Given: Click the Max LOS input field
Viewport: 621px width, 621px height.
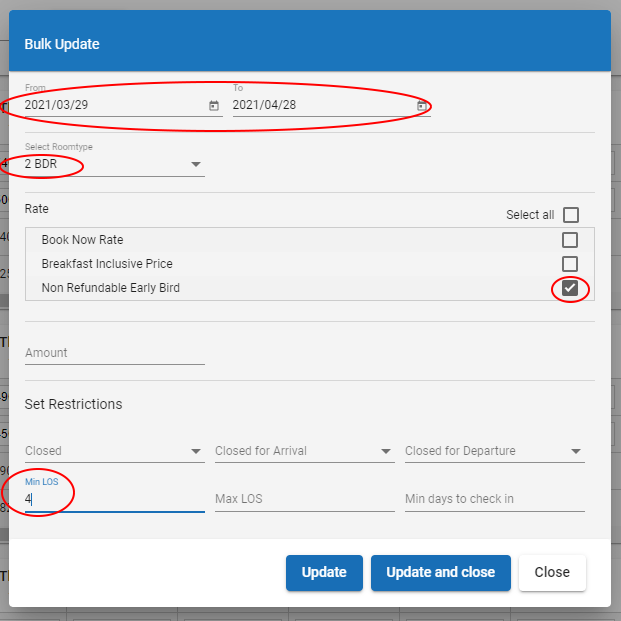Looking at the screenshot, I should click(x=304, y=499).
